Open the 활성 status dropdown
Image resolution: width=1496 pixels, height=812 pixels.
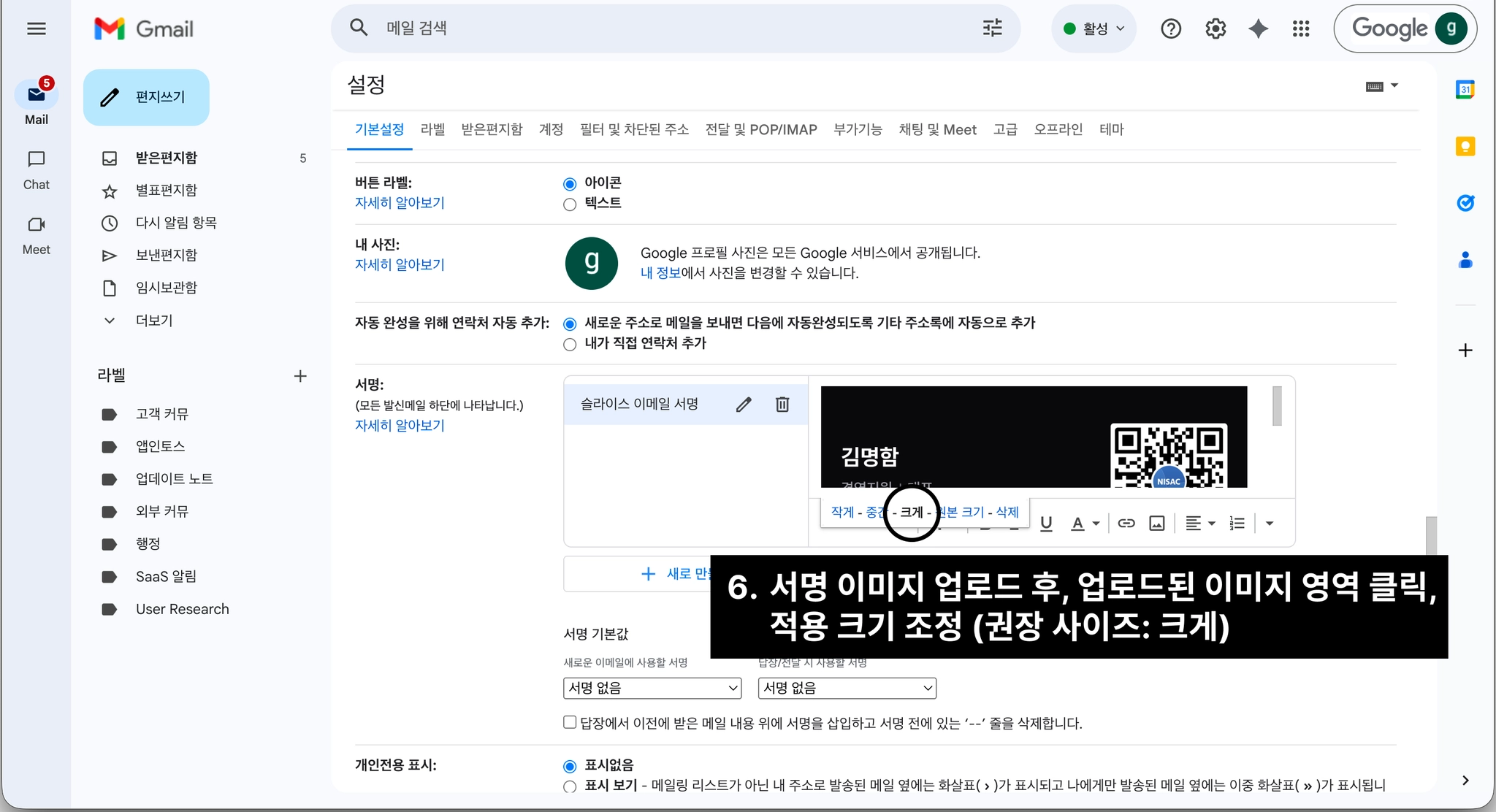pyautogui.click(x=1094, y=29)
